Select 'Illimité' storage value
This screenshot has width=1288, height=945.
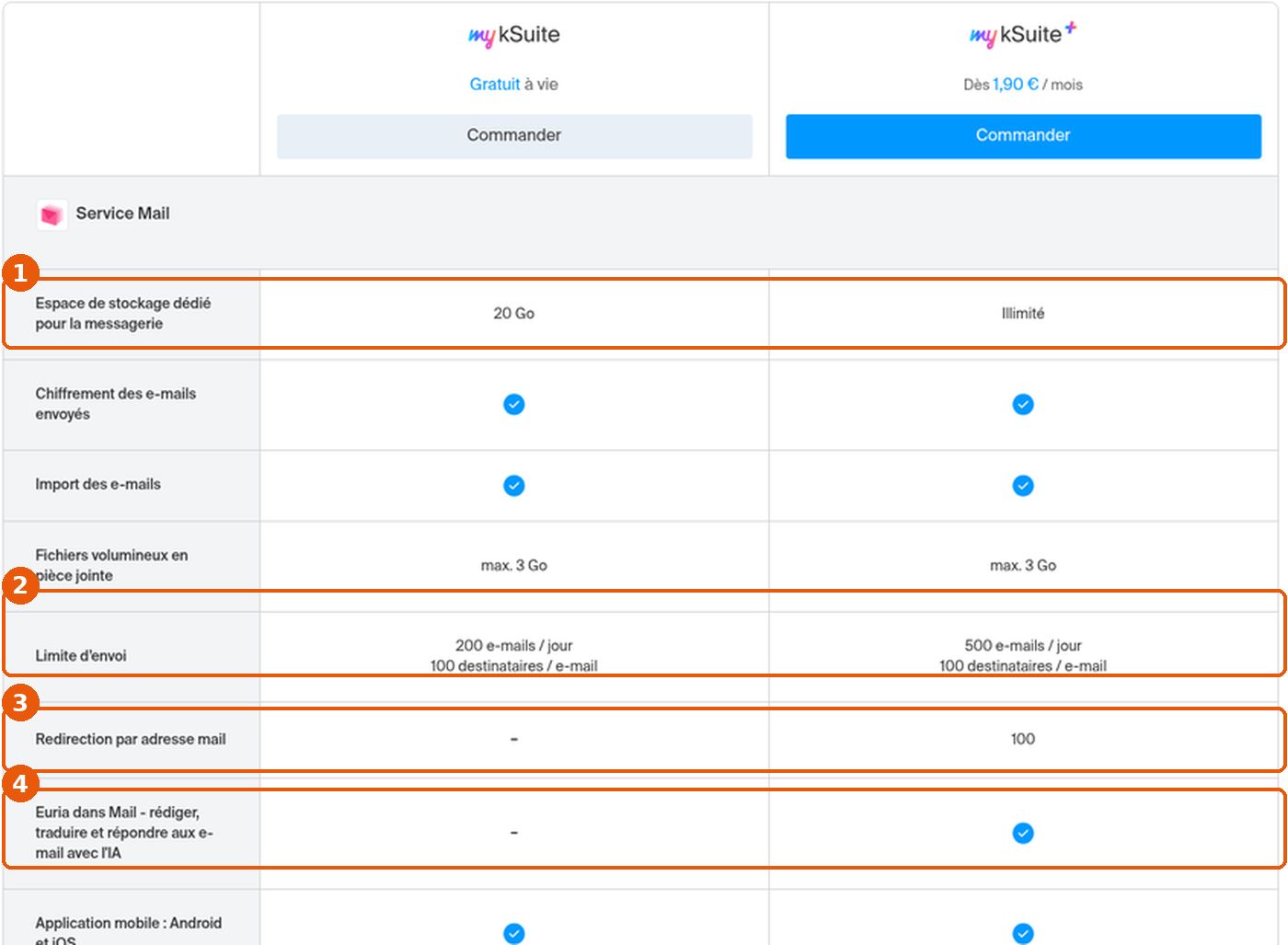1023,314
